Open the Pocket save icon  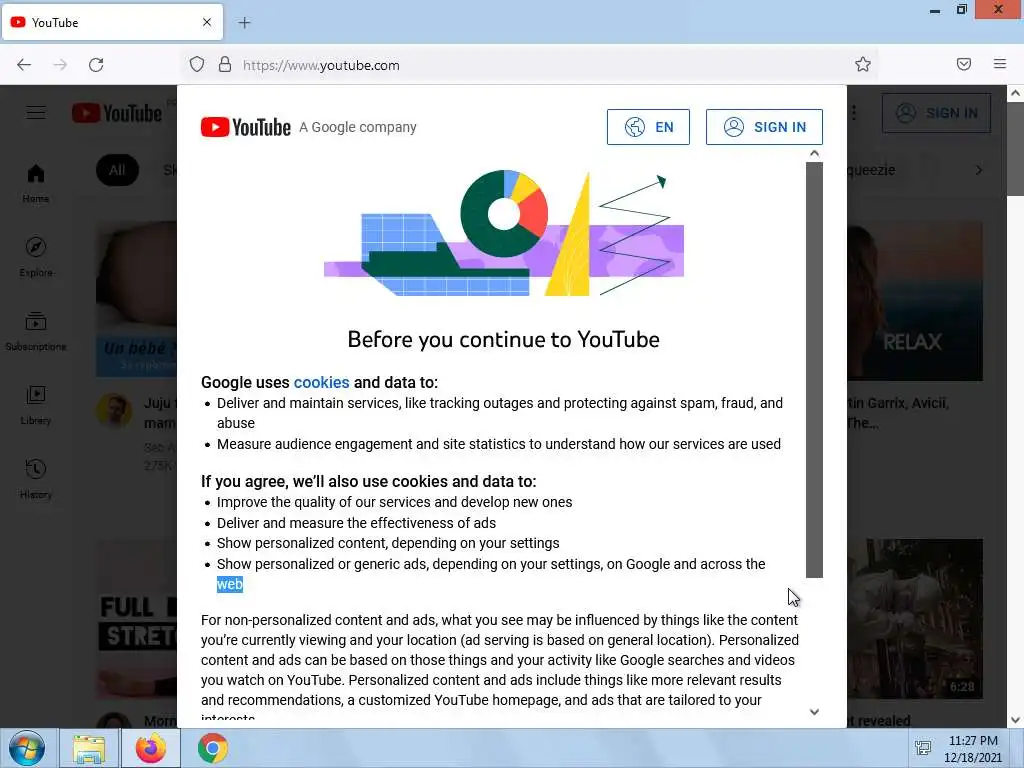(963, 64)
